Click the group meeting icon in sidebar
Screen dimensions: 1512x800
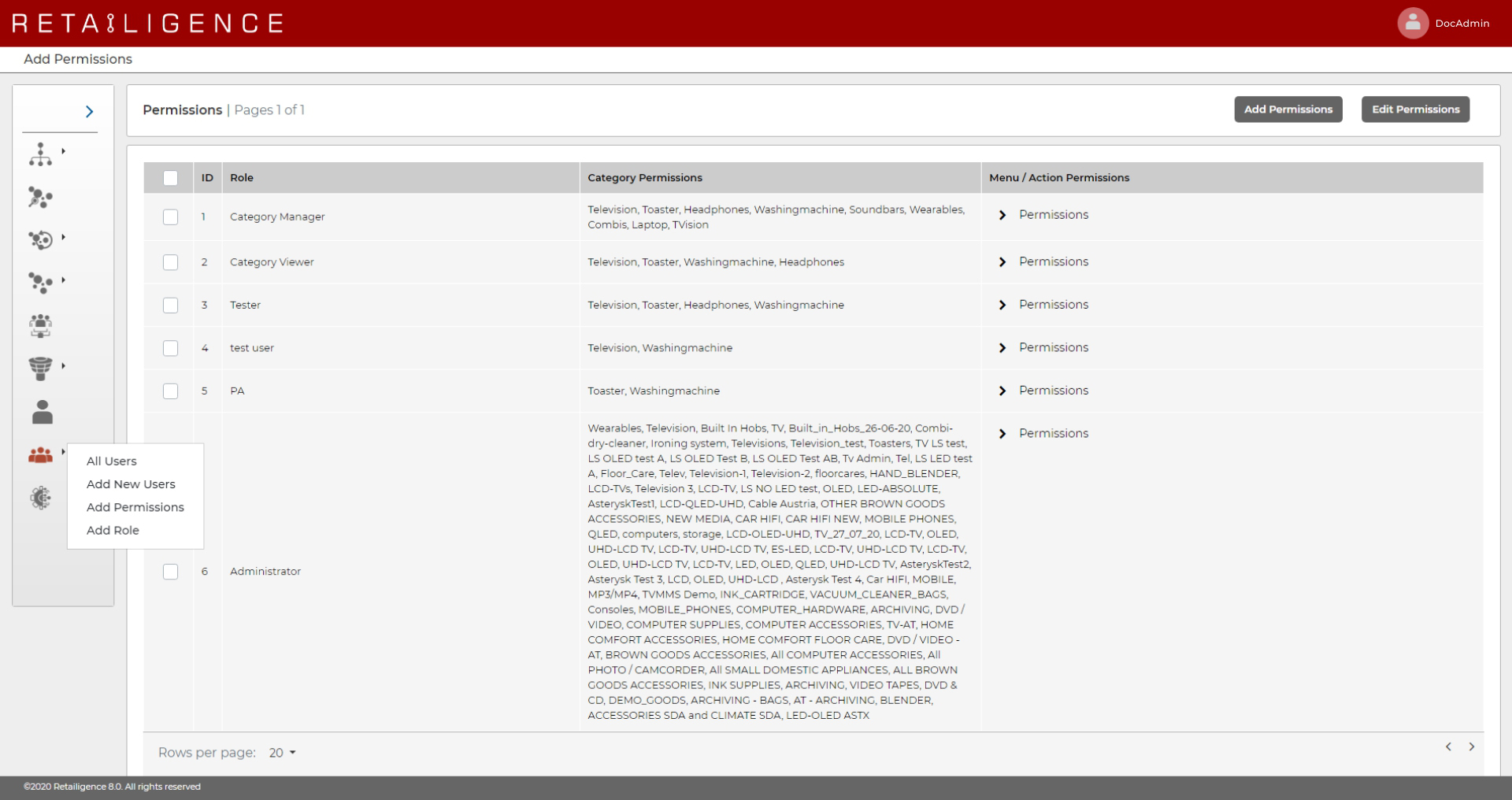40,325
